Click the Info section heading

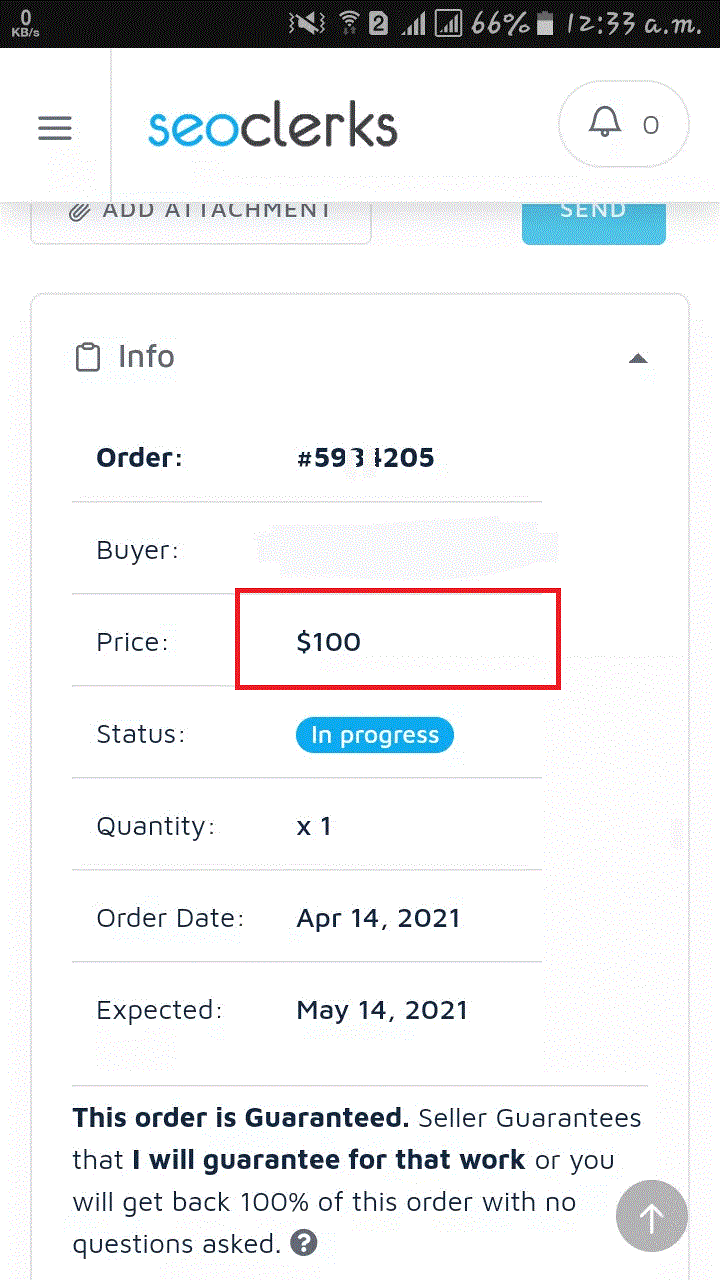[x=146, y=357]
